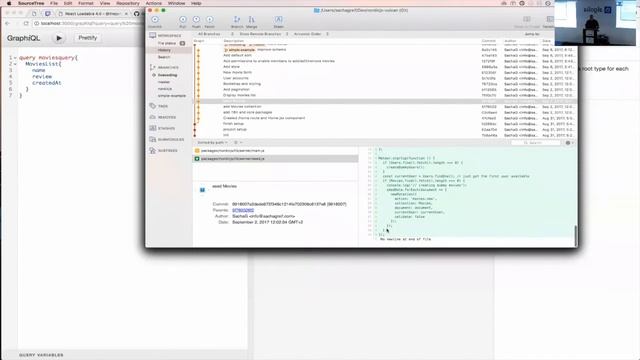Image resolution: width=640 pixels, height=360 pixels.
Task: Open the Edit menu in menu bar
Action: point(68,3)
